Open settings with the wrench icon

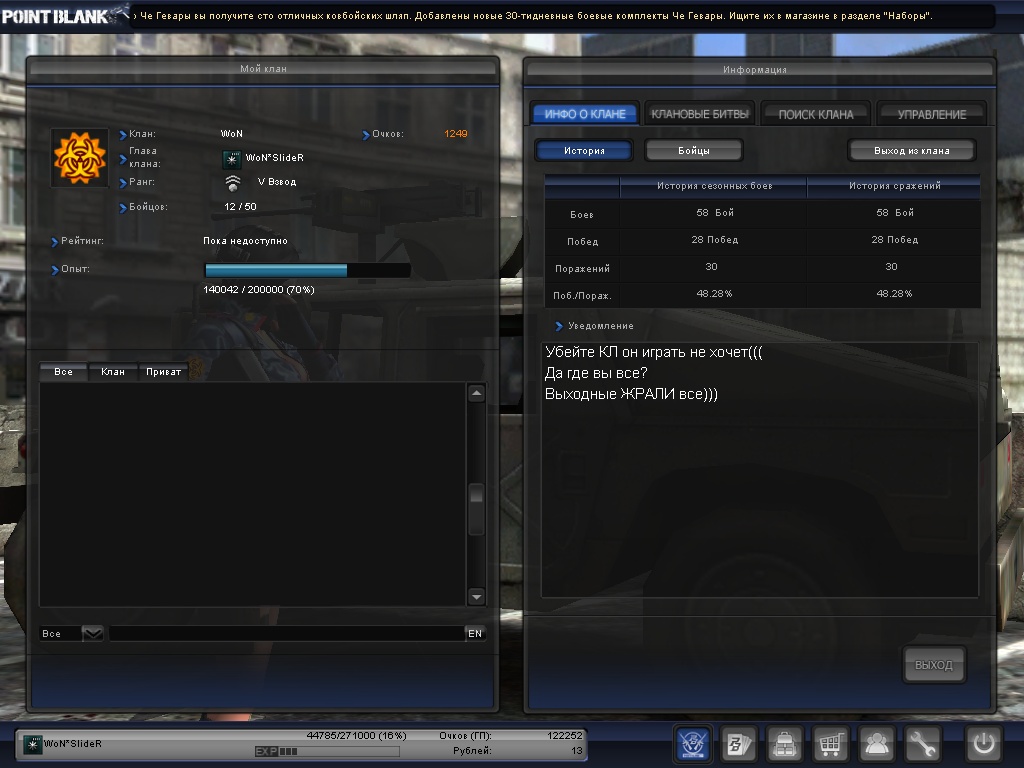[x=923, y=743]
